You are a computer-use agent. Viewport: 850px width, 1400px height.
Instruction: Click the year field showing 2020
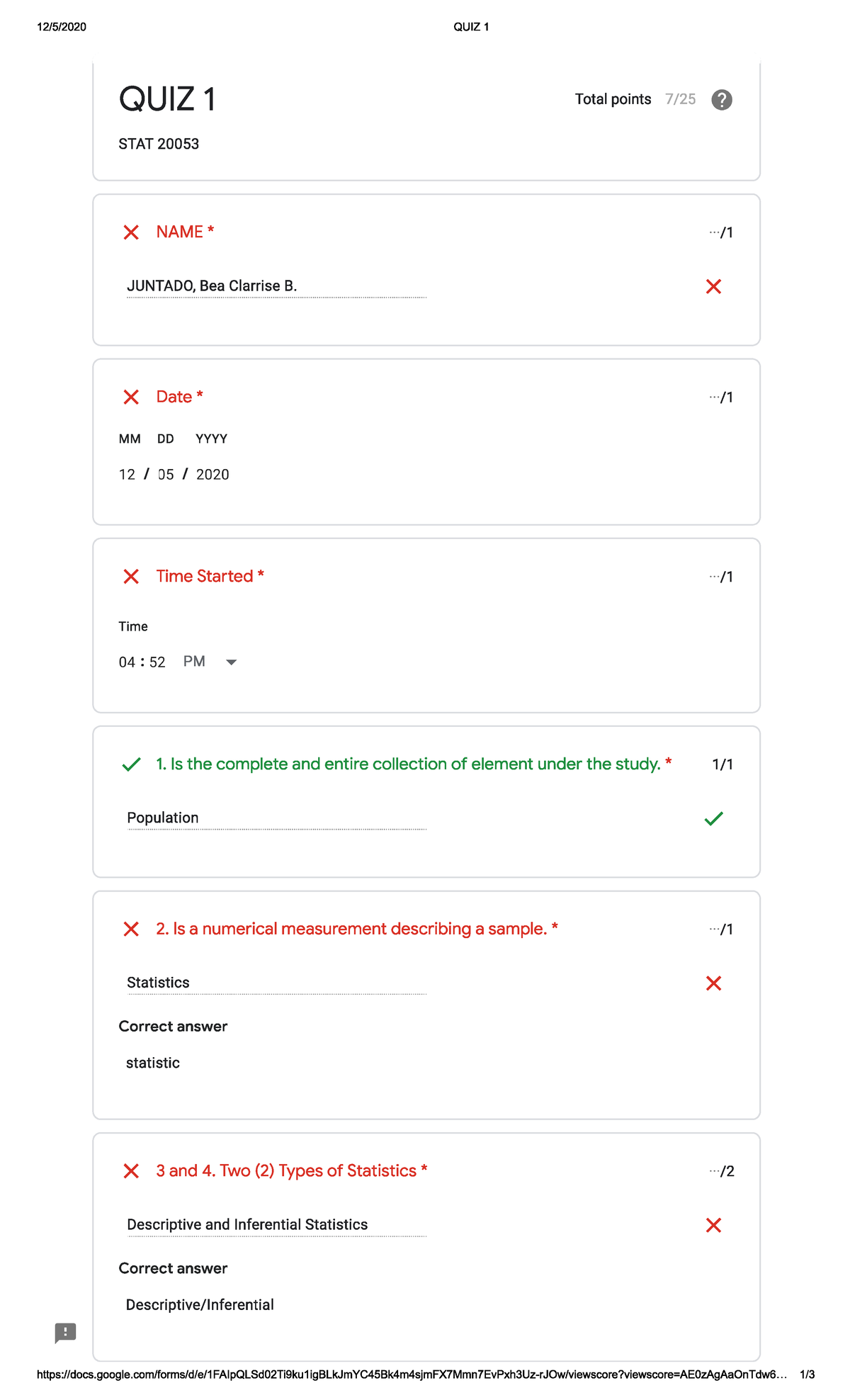point(212,475)
